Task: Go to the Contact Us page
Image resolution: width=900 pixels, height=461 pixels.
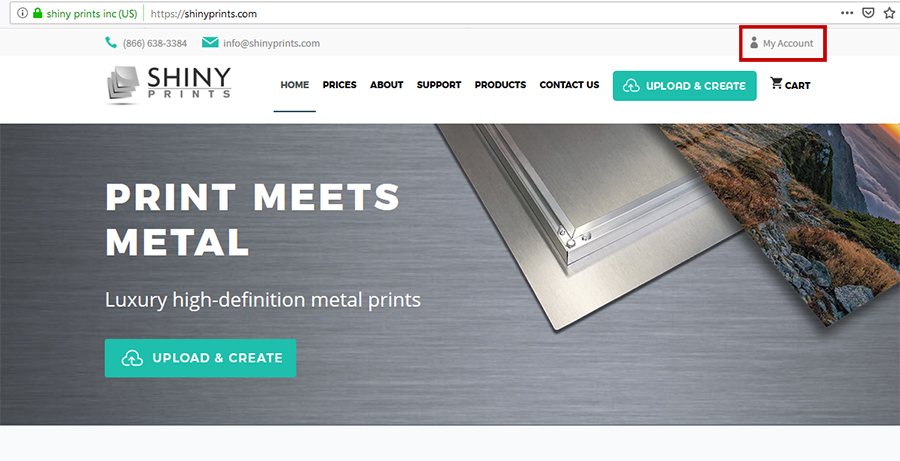Action: [x=569, y=85]
